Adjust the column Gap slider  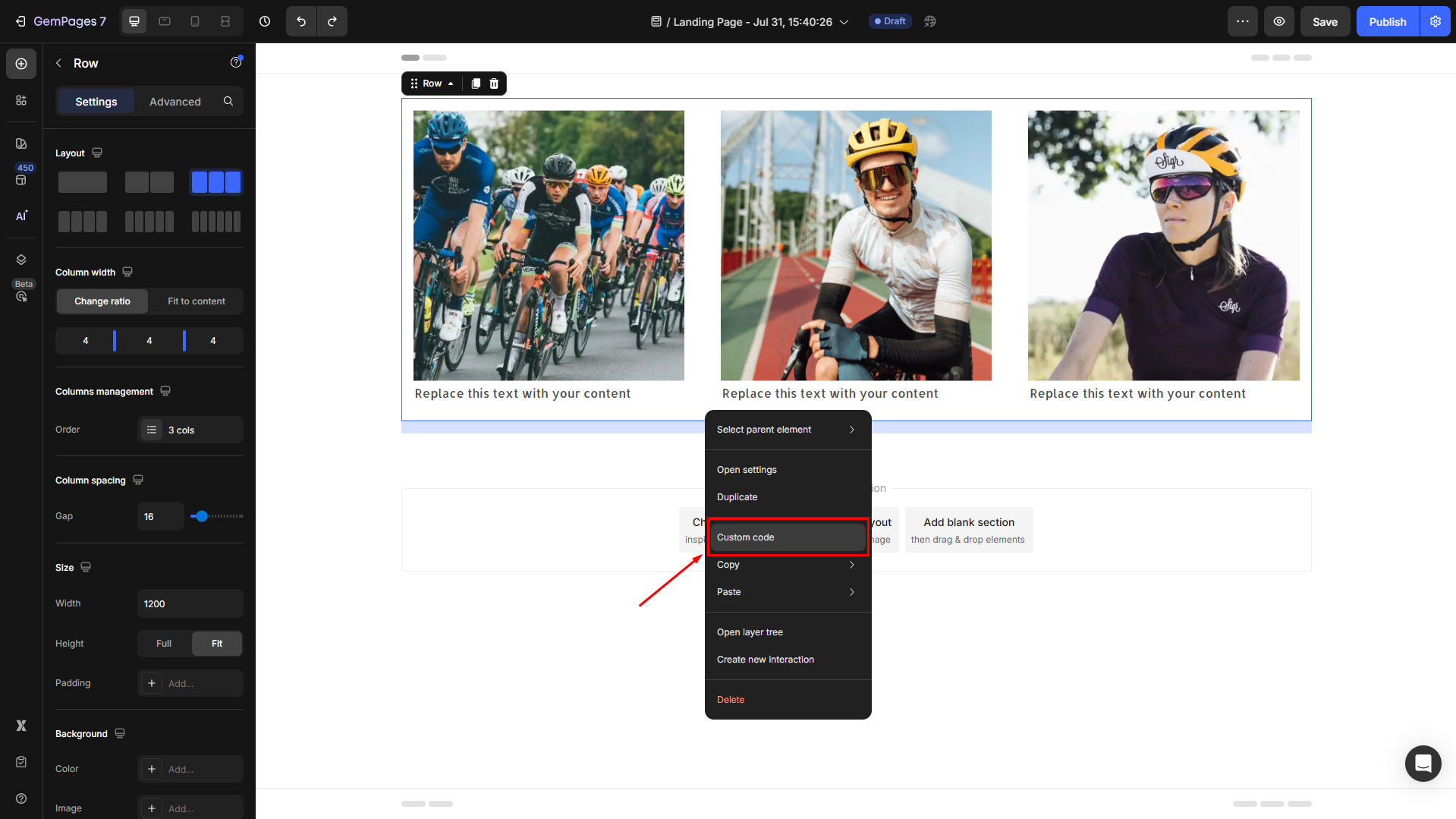click(x=201, y=516)
